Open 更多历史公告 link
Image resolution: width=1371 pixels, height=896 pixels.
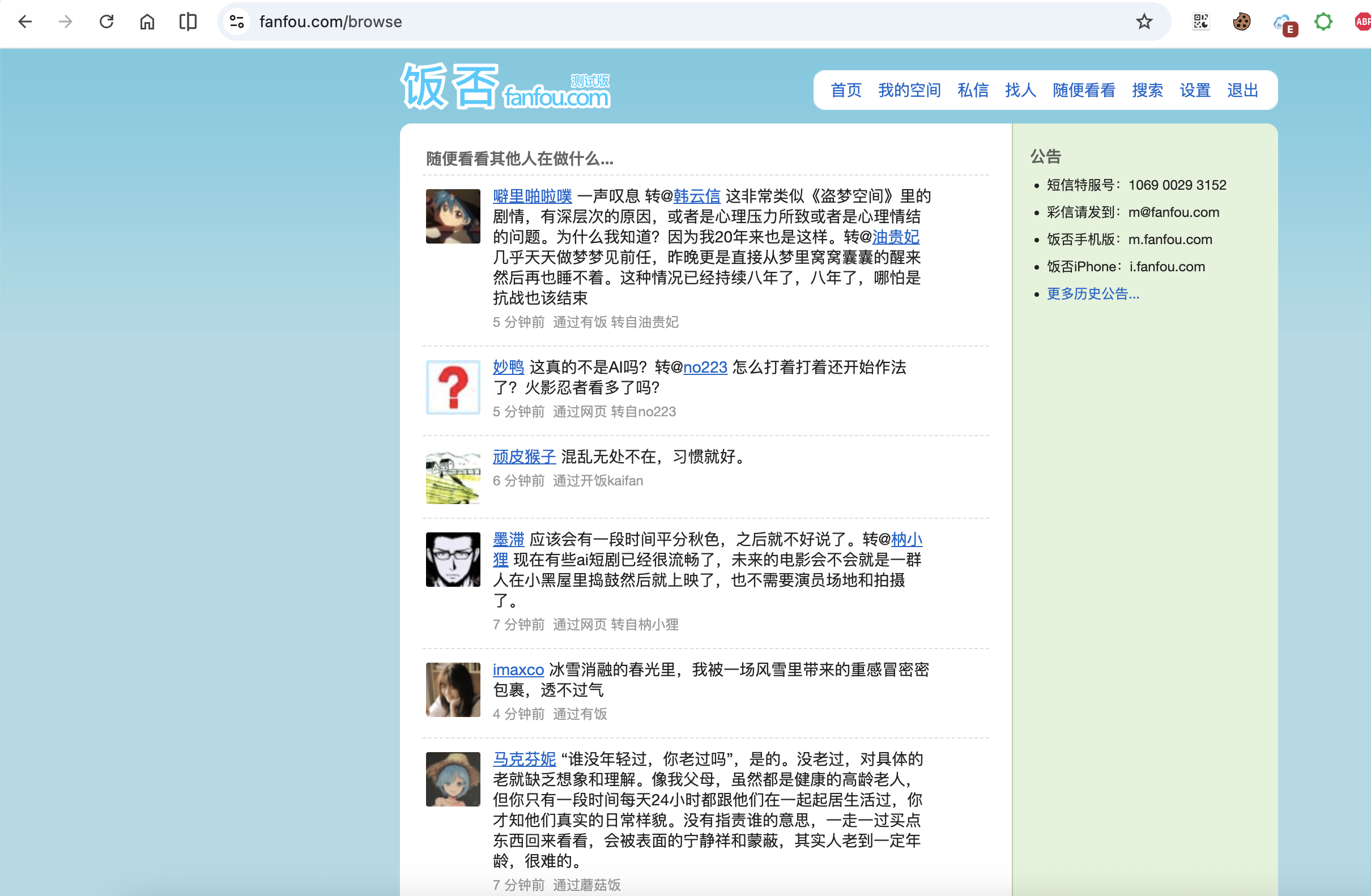(x=1092, y=294)
